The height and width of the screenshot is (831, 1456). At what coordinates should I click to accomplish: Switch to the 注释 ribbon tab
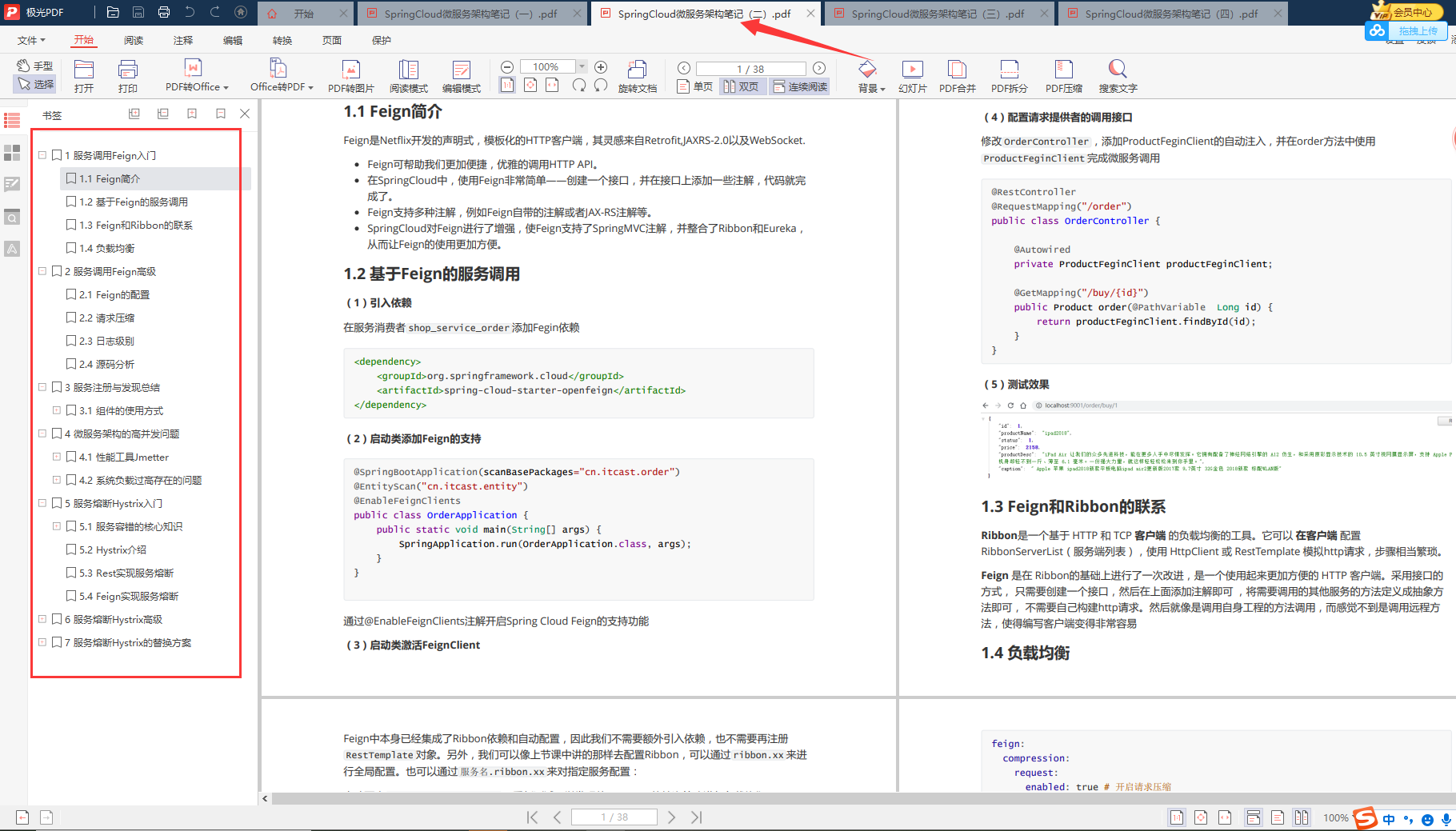[x=183, y=40]
